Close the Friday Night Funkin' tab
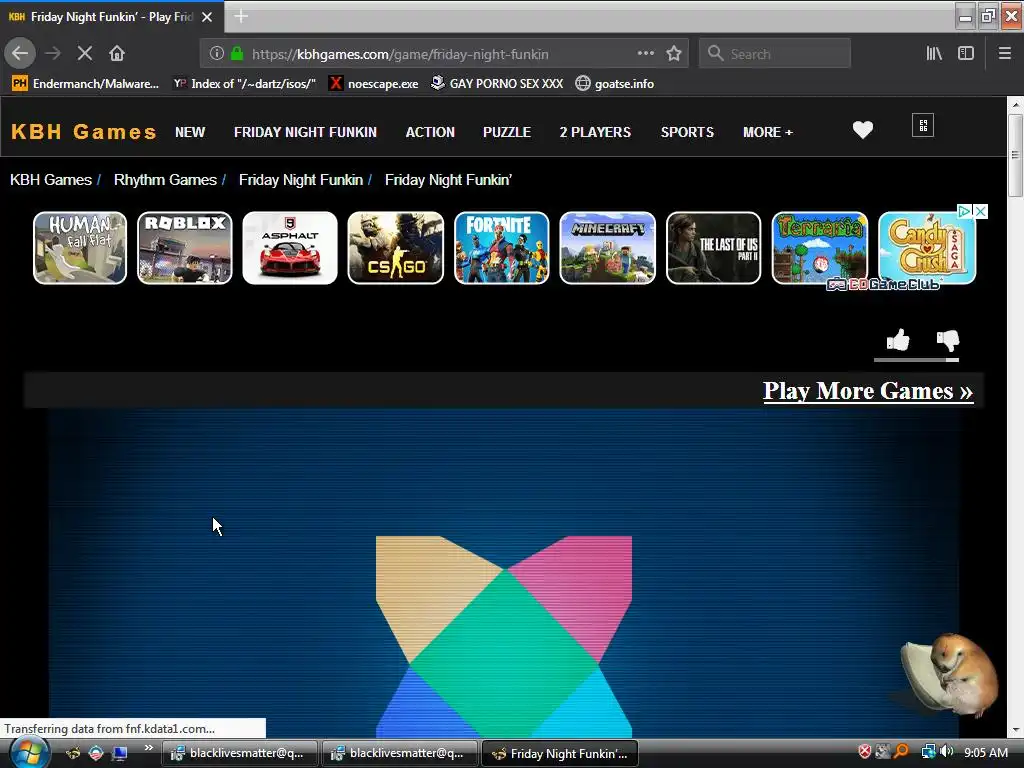 [207, 17]
